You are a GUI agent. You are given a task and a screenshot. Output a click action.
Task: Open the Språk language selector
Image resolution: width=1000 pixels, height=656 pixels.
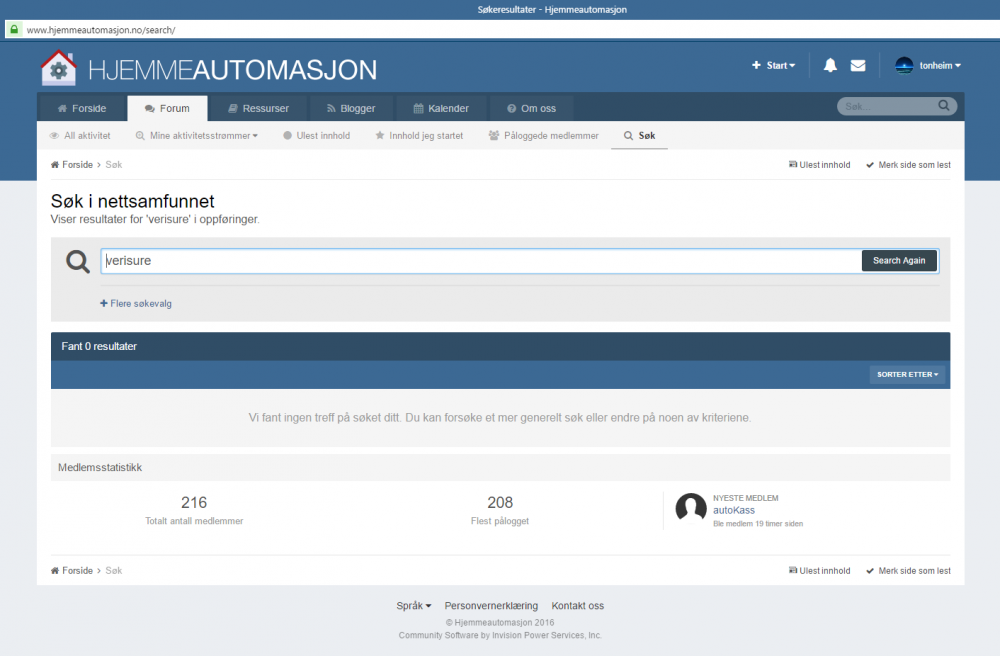click(x=413, y=606)
